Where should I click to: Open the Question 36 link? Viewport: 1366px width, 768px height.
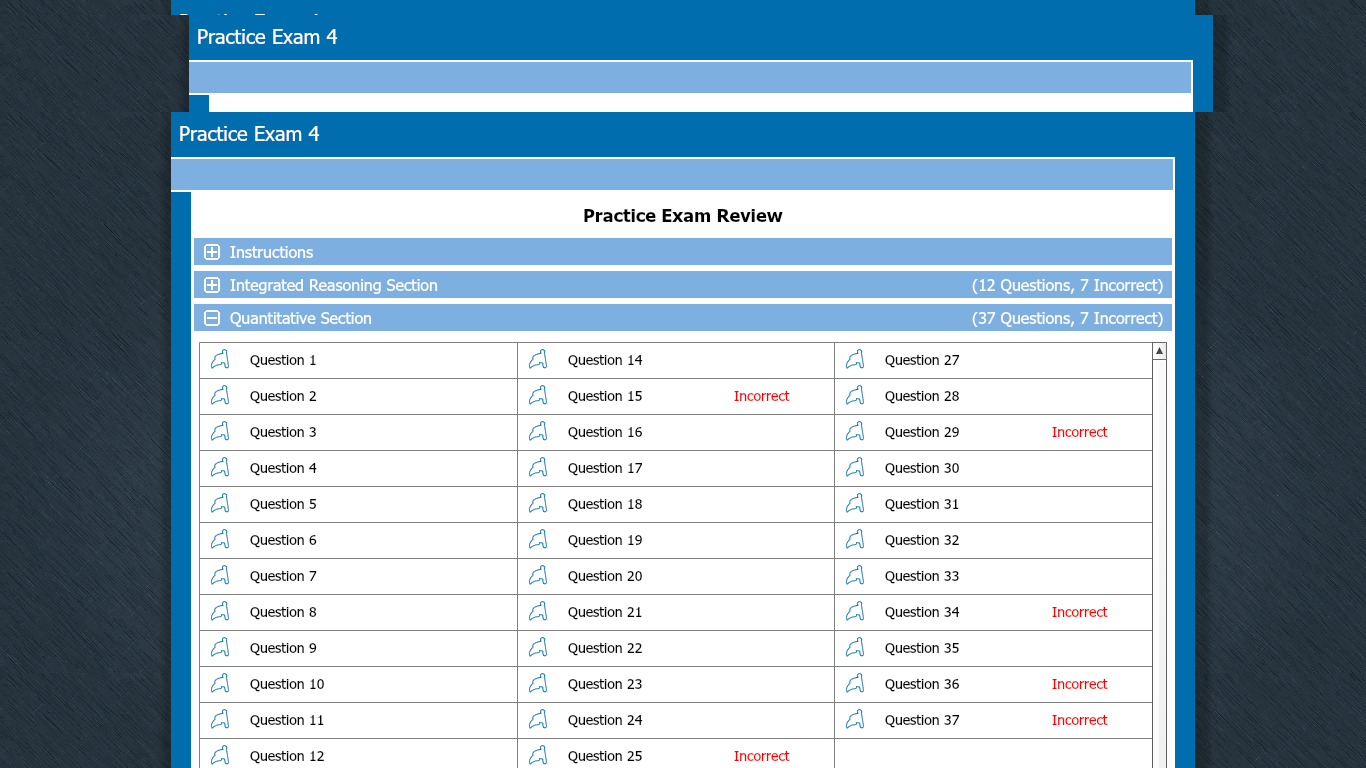click(x=921, y=684)
